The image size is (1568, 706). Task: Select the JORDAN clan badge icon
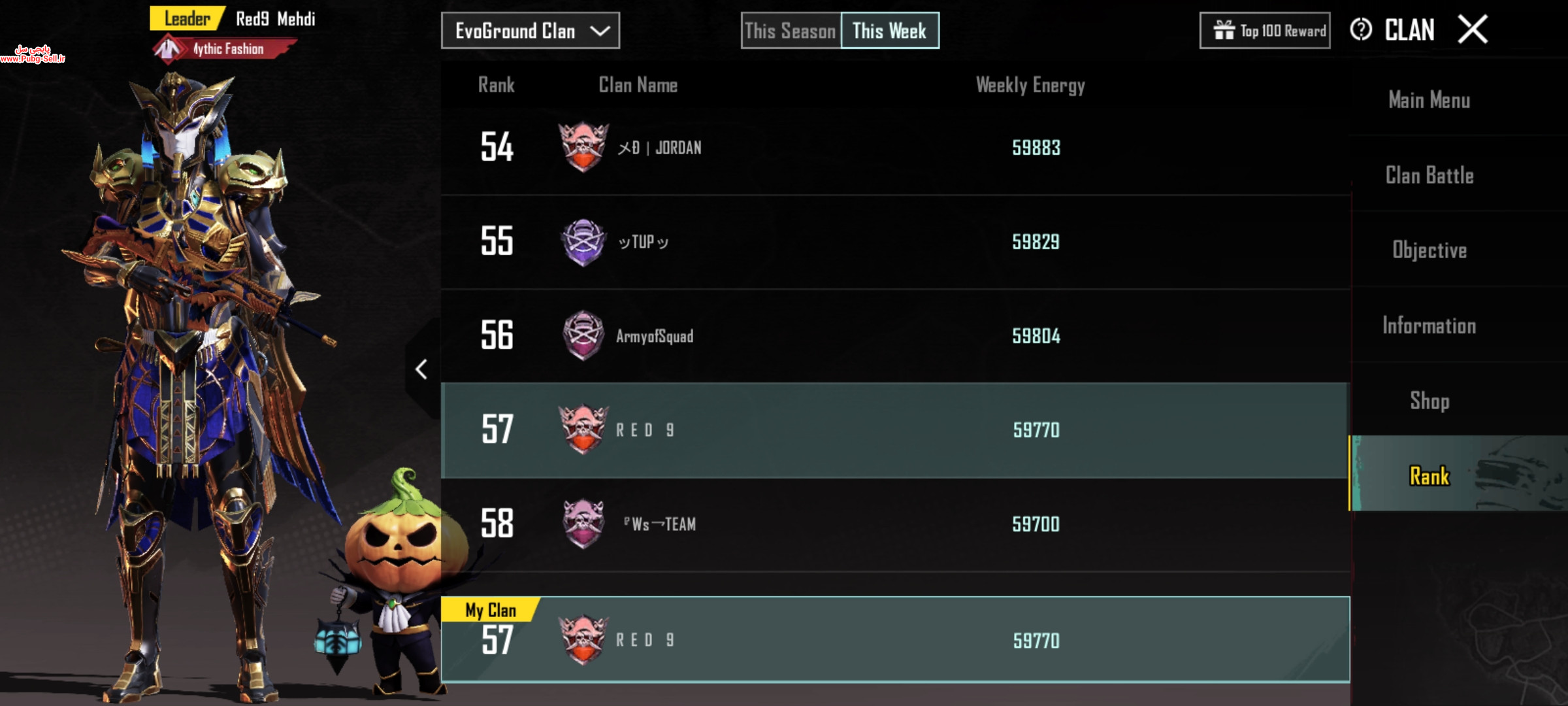click(x=583, y=147)
